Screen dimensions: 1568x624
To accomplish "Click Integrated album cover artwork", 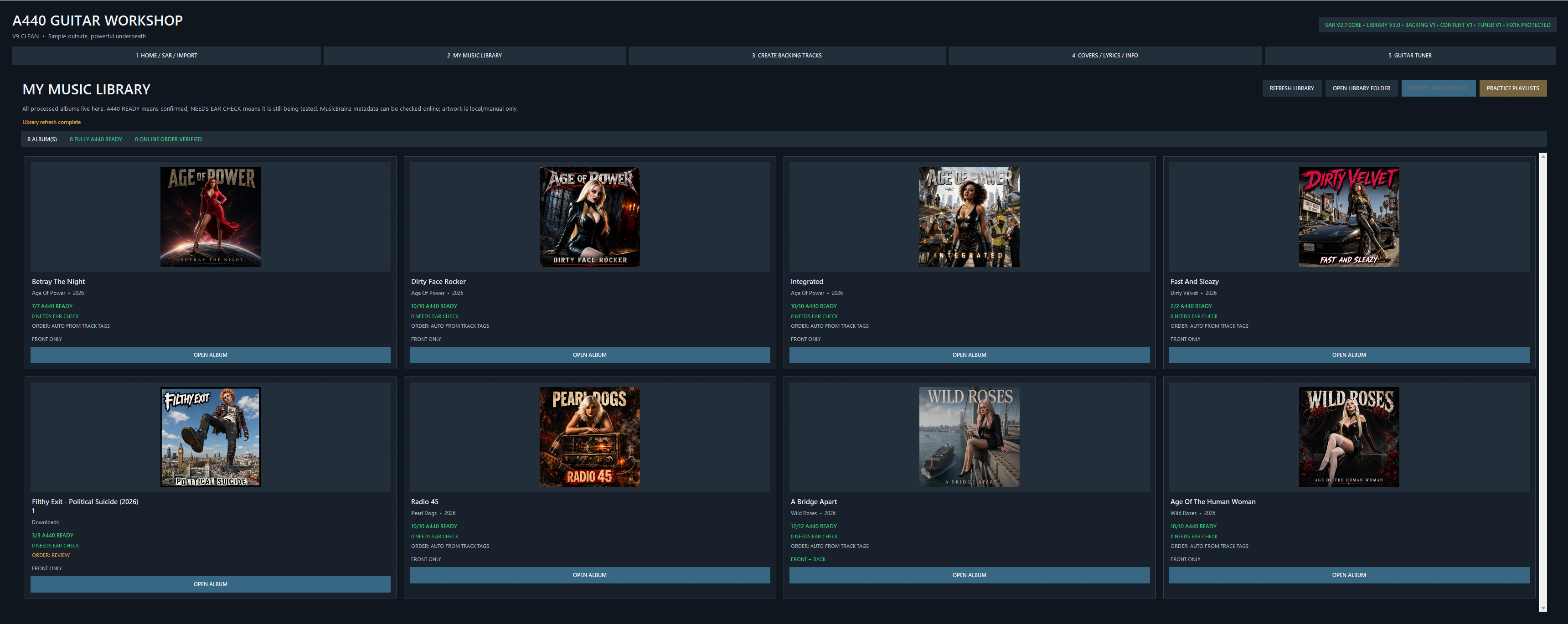I will (970, 217).
